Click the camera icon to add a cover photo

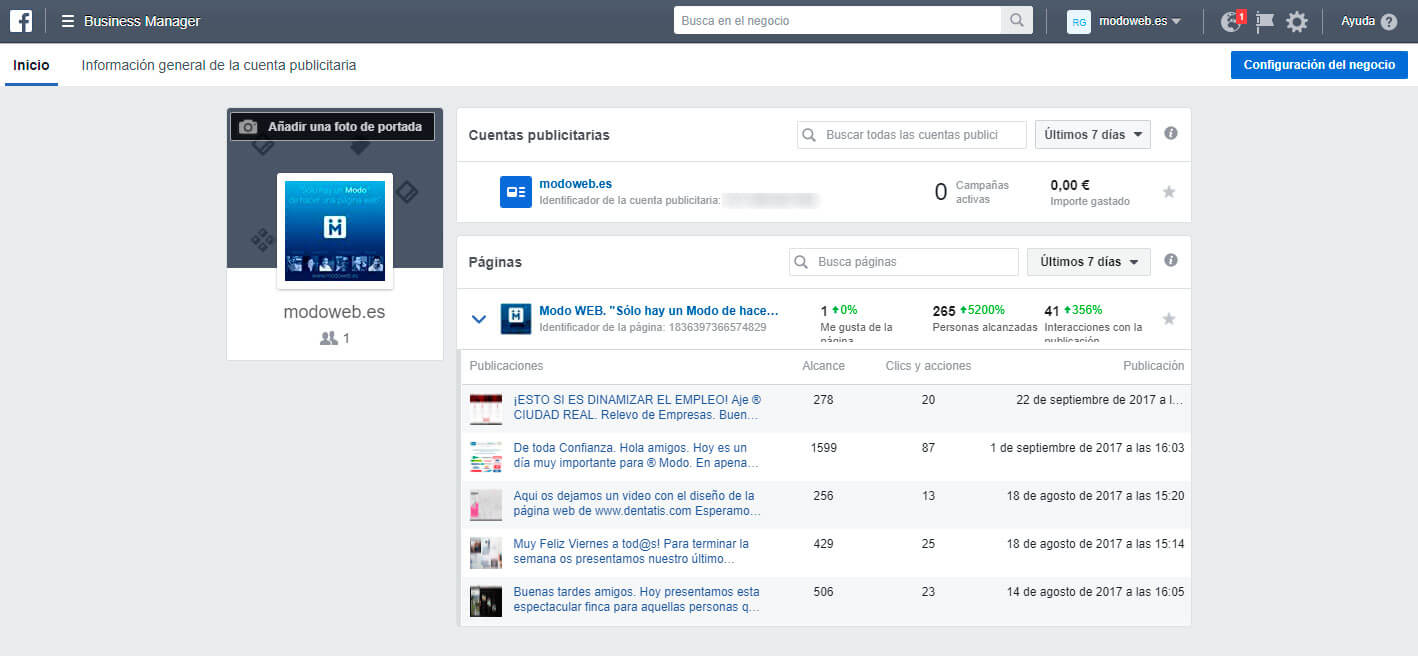point(248,127)
